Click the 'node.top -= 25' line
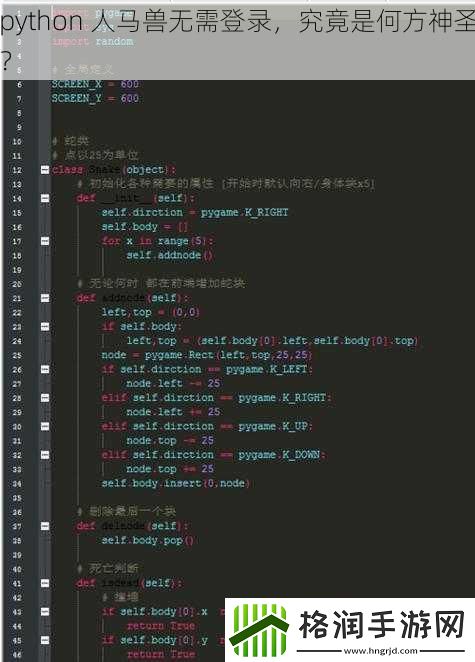 click(170, 440)
